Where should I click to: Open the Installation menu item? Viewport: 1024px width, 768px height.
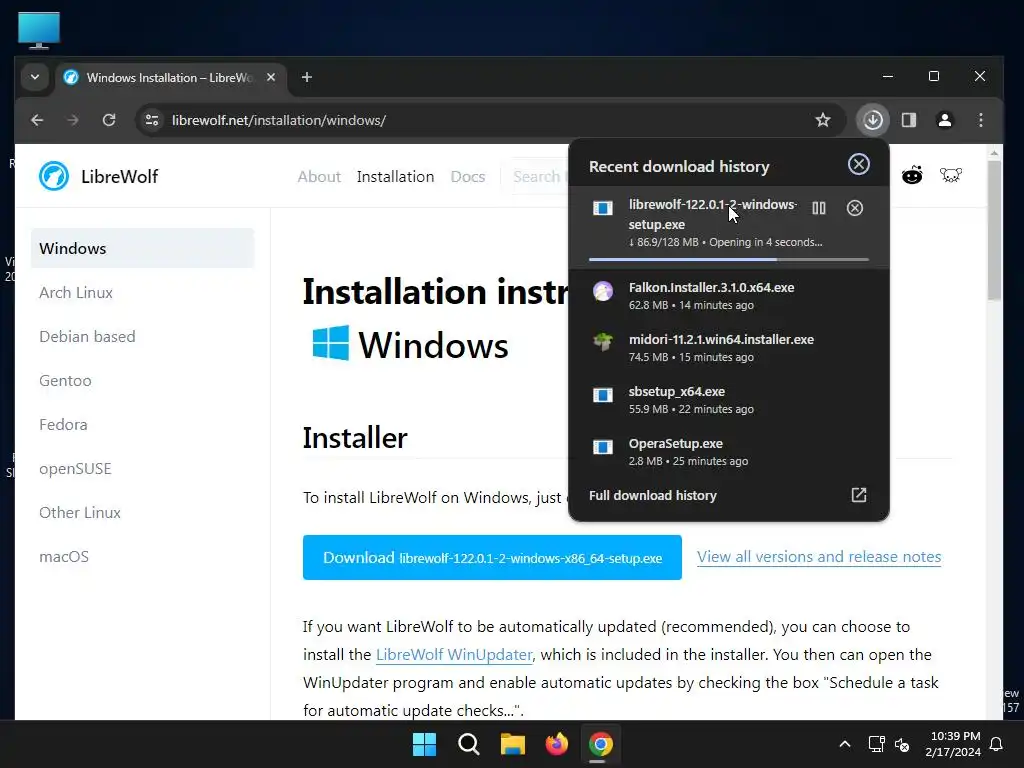tap(395, 176)
